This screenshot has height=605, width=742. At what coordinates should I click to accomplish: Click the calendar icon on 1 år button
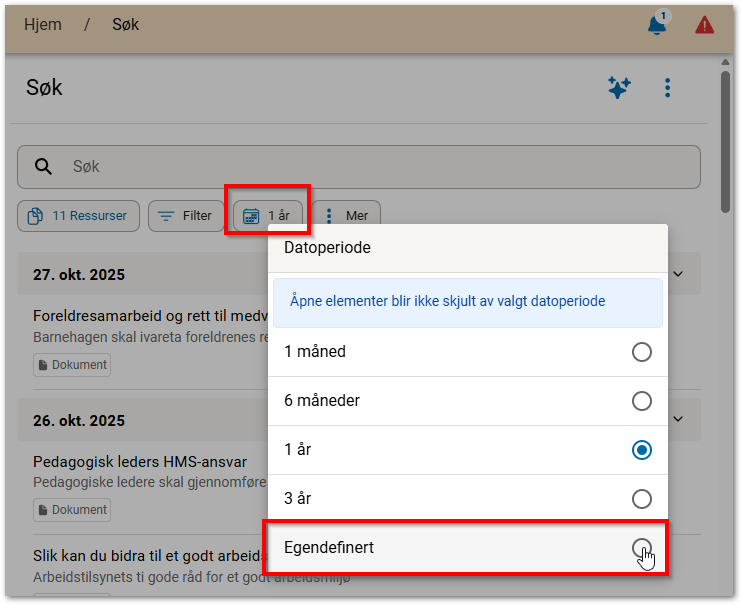[252, 216]
